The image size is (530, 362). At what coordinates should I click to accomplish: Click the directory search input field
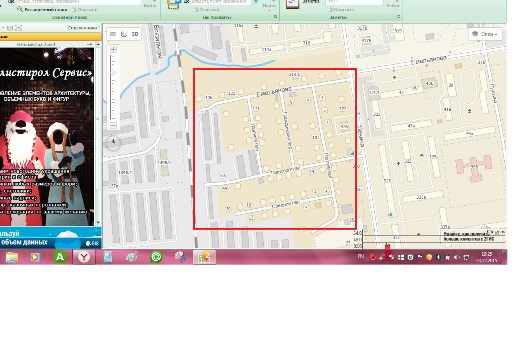click(x=78, y=2)
